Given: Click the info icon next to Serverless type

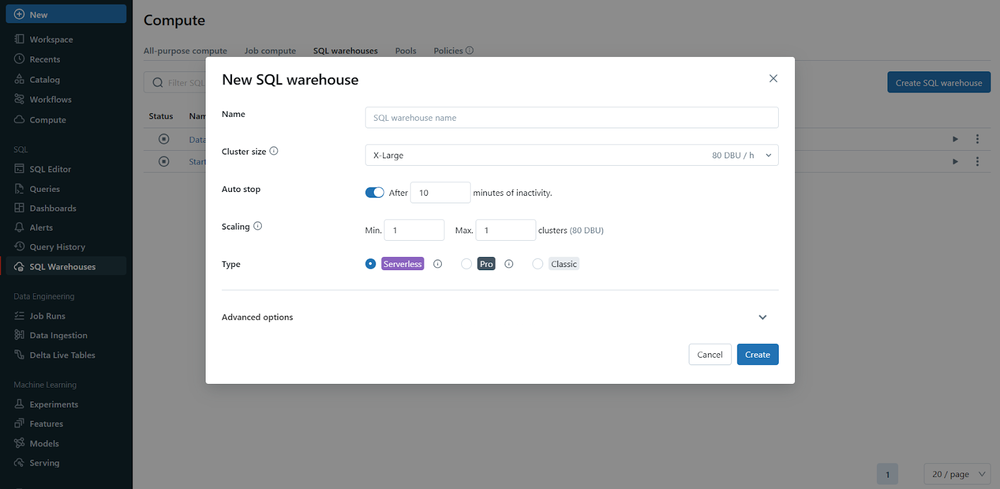Looking at the screenshot, I should (x=438, y=264).
